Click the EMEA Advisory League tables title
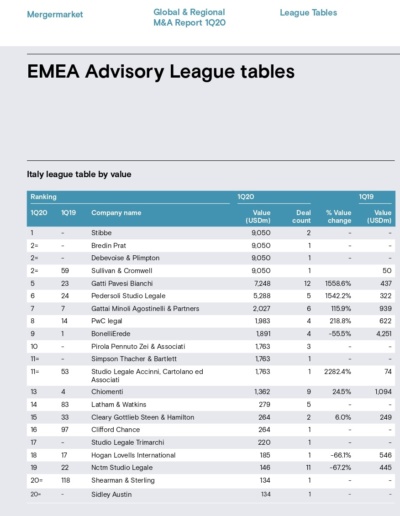This screenshot has height=516, width=400. (161, 72)
